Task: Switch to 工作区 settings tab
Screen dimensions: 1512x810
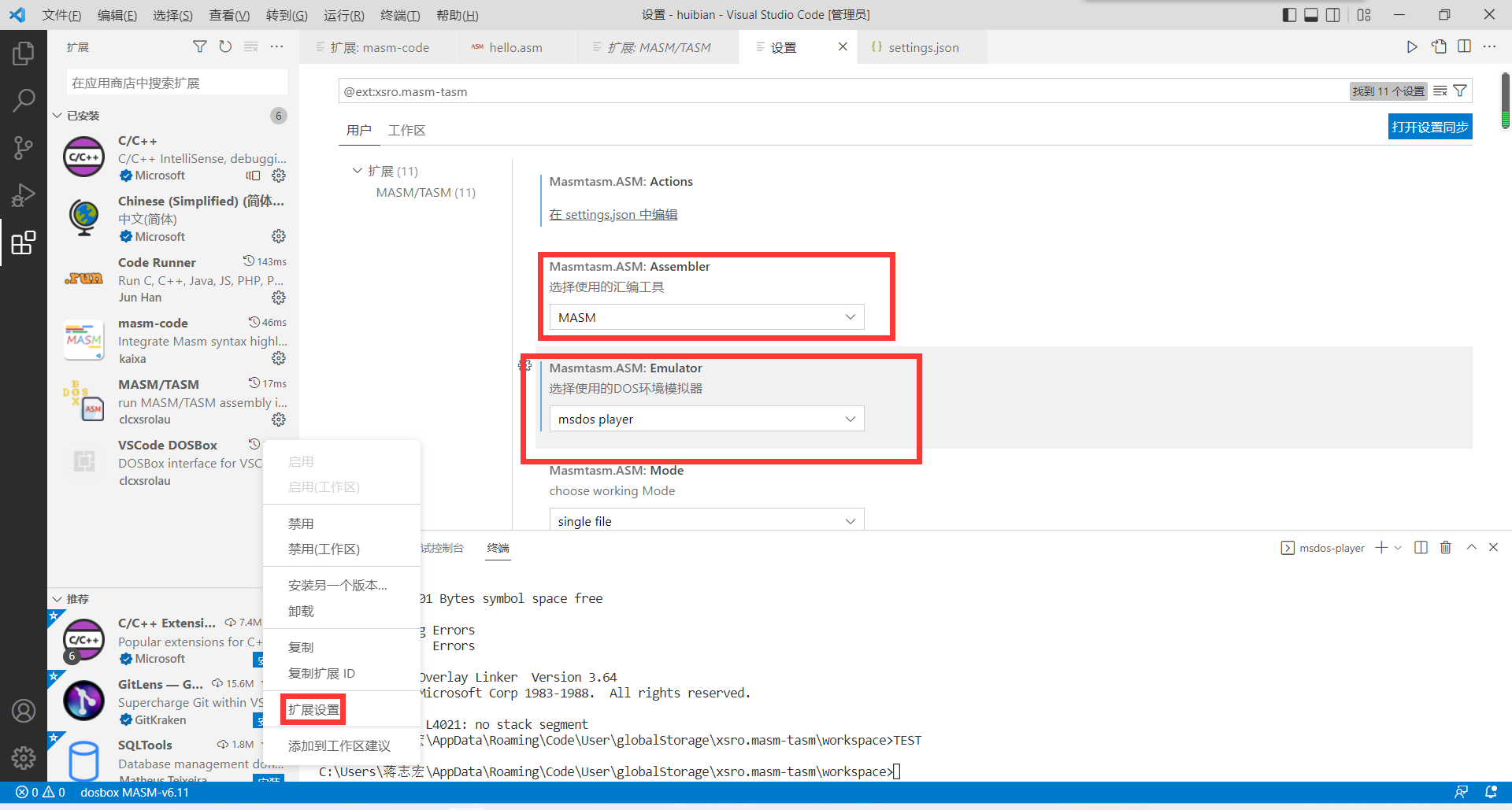Action: coord(406,130)
